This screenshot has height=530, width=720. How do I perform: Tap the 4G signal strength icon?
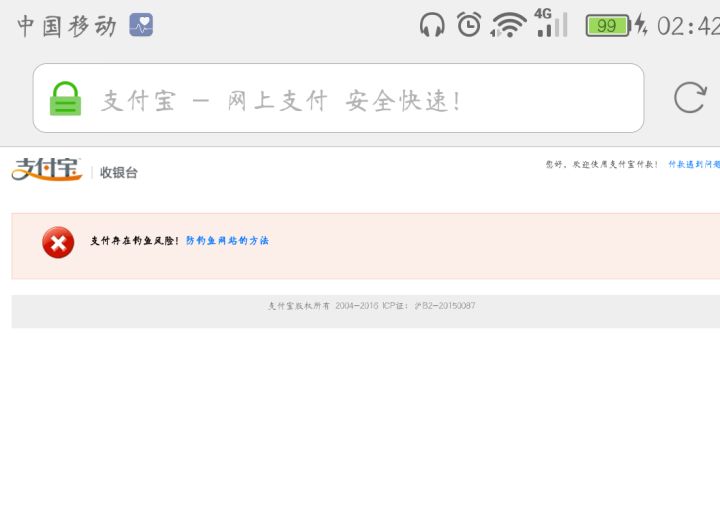click(x=551, y=23)
